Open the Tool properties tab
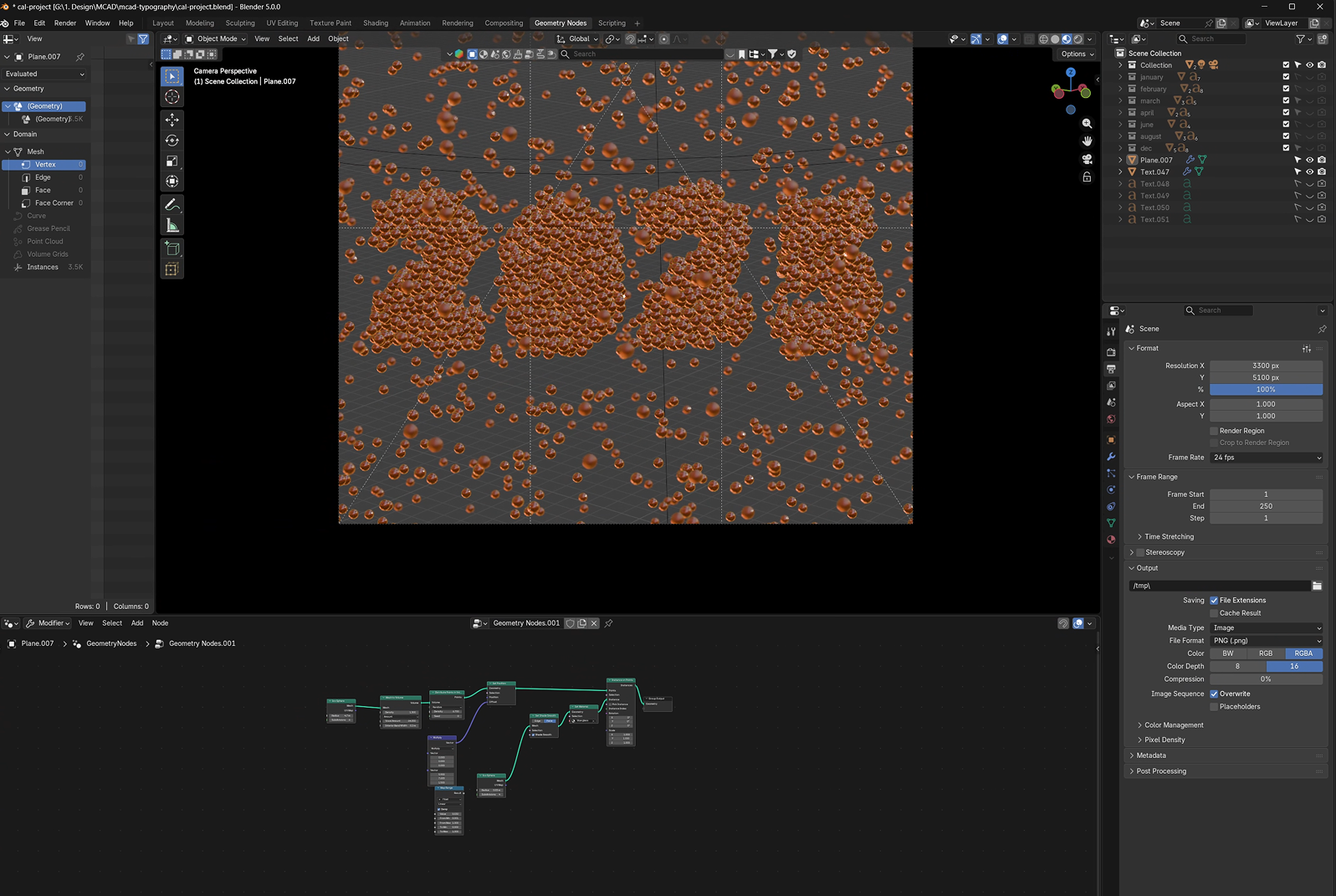Screen dimensions: 1336x896 pos(1111,331)
